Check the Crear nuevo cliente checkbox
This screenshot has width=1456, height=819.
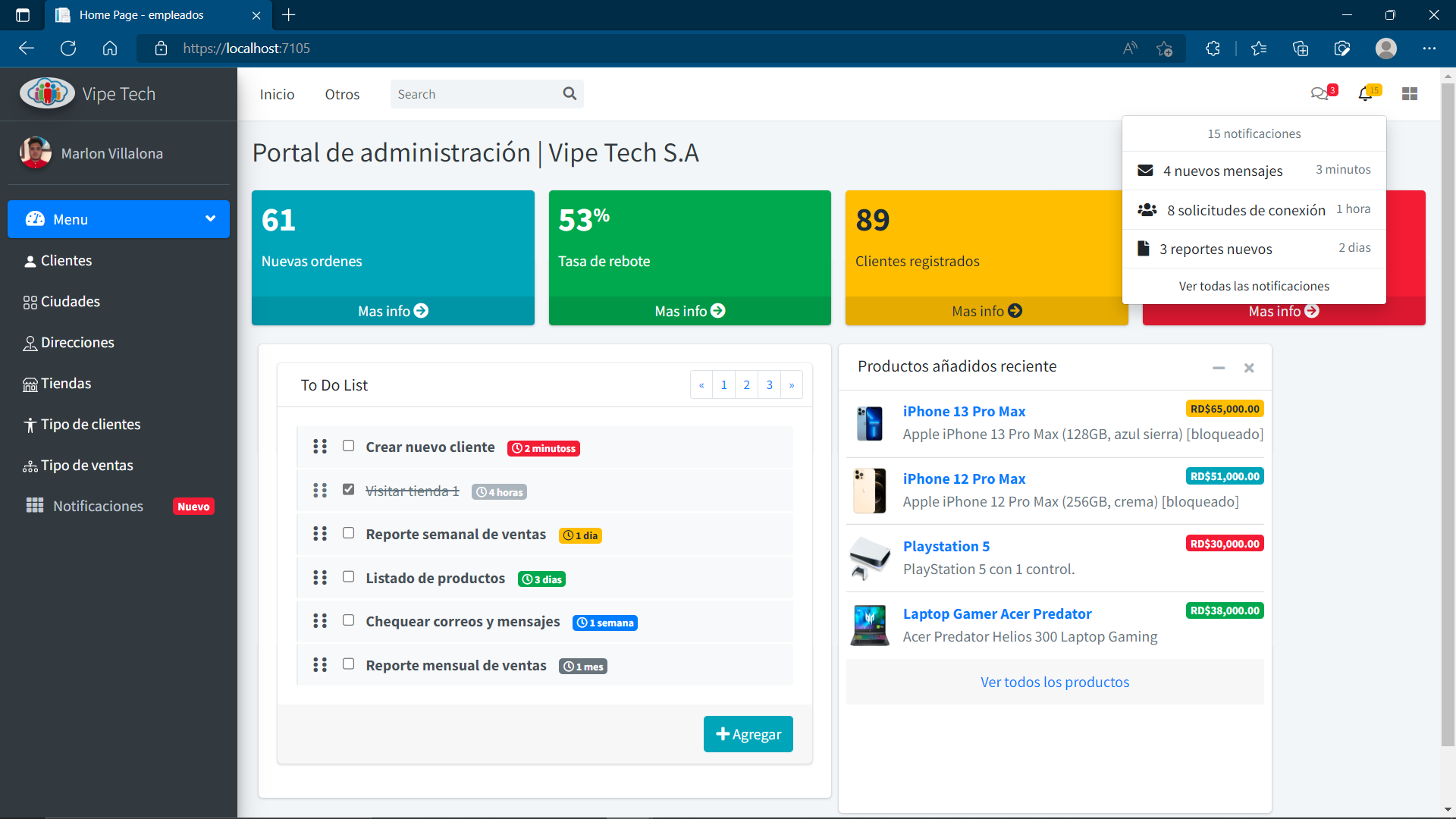point(348,446)
